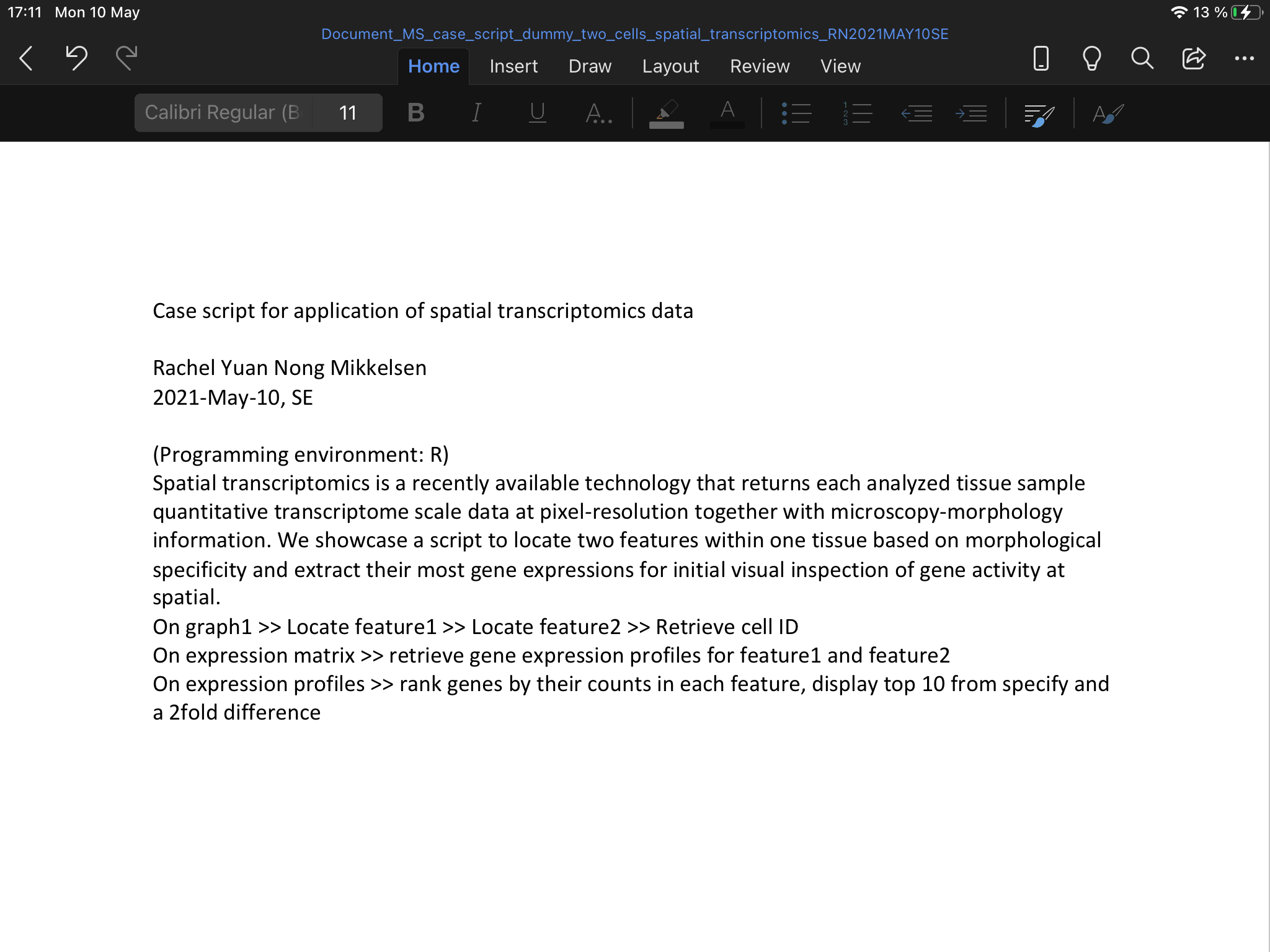Switch to mobile view phone icon
The image size is (1270, 952).
tap(1041, 58)
